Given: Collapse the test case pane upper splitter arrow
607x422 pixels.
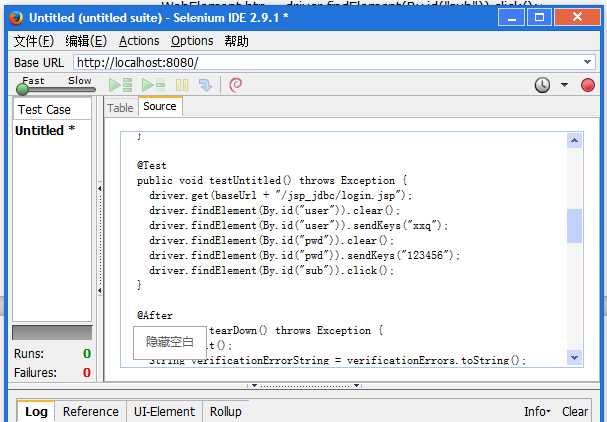Looking at the screenshot, I should pyautogui.click(x=100, y=189).
